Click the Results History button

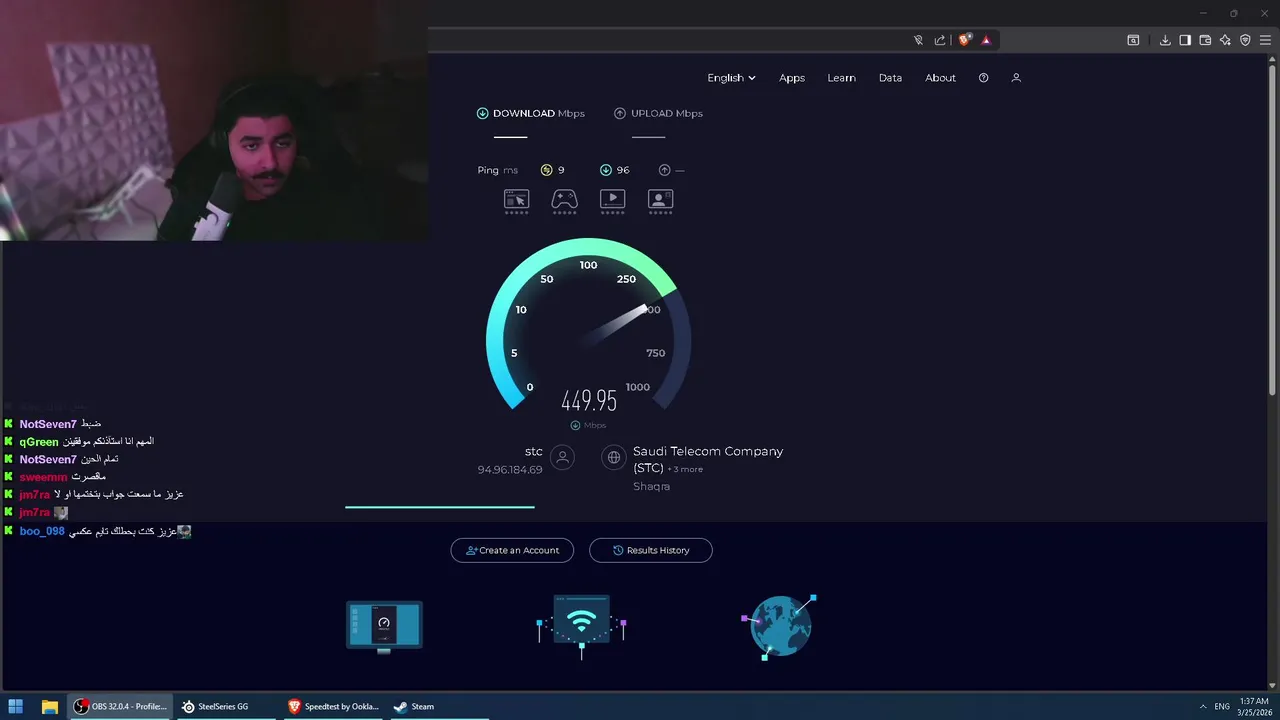pyautogui.click(x=651, y=550)
